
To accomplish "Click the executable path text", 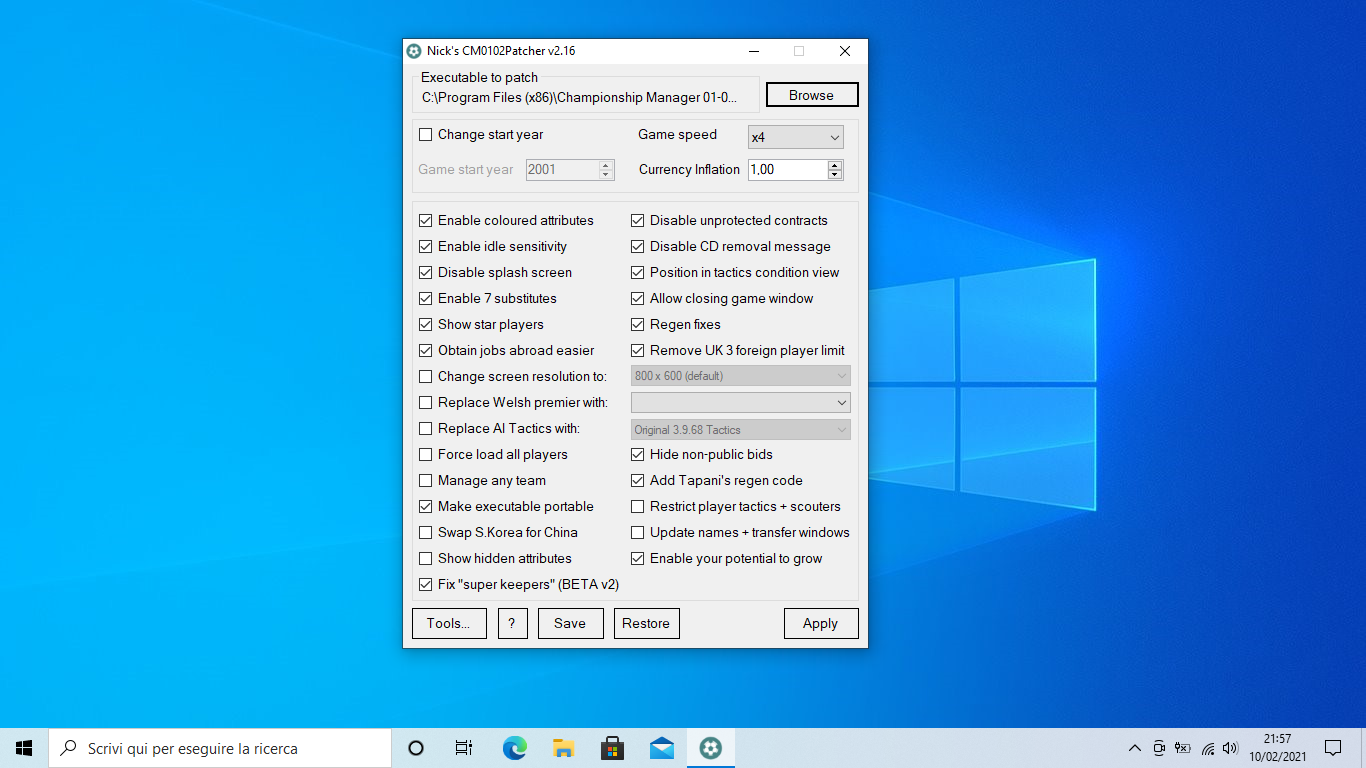I will click(579, 97).
